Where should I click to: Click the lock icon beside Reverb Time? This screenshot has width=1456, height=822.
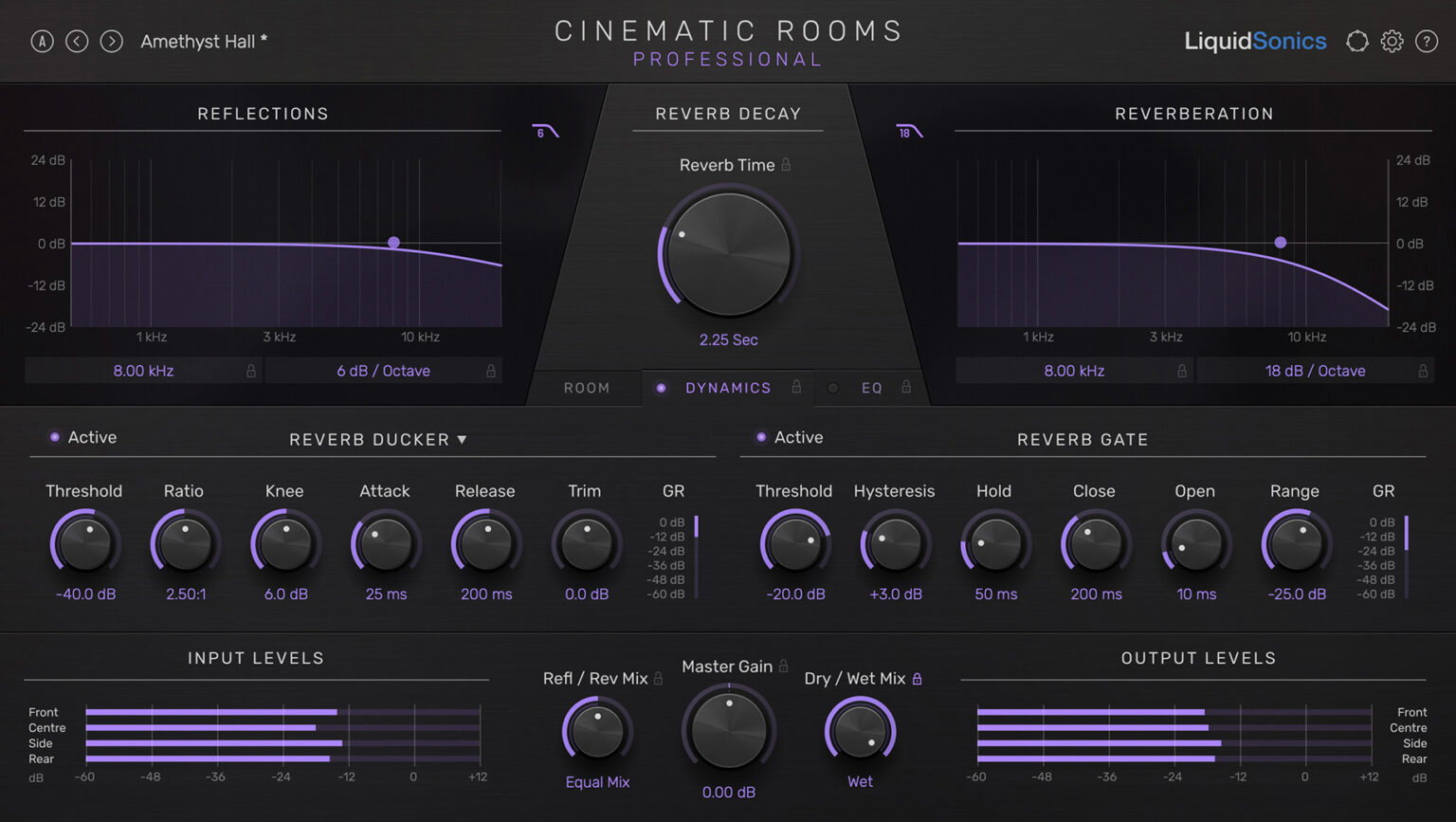tap(785, 164)
